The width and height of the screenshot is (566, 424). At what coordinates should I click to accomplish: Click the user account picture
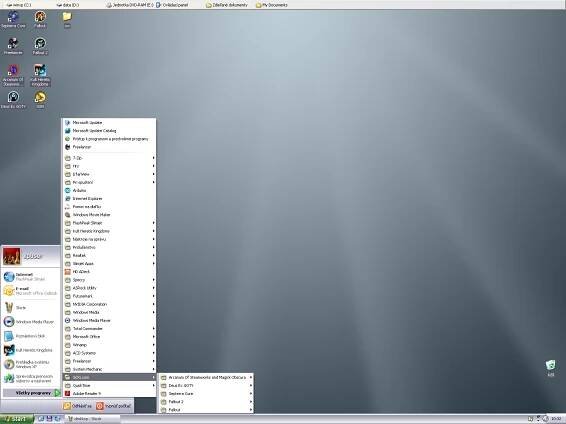(12, 256)
